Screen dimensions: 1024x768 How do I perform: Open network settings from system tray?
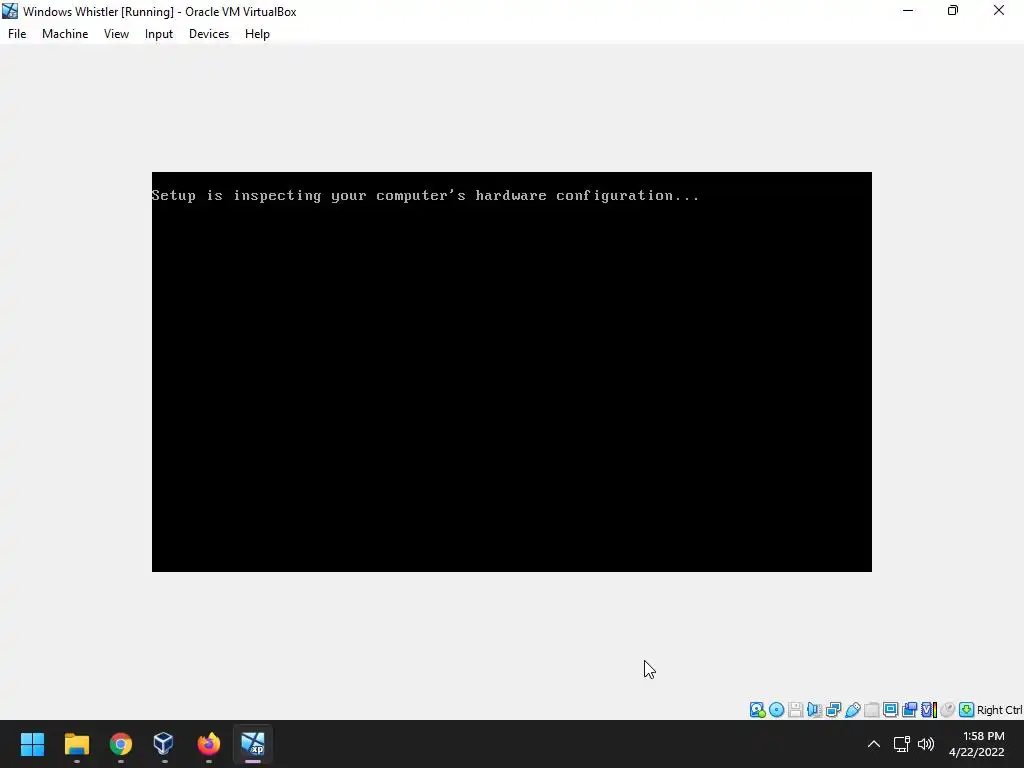coord(902,744)
